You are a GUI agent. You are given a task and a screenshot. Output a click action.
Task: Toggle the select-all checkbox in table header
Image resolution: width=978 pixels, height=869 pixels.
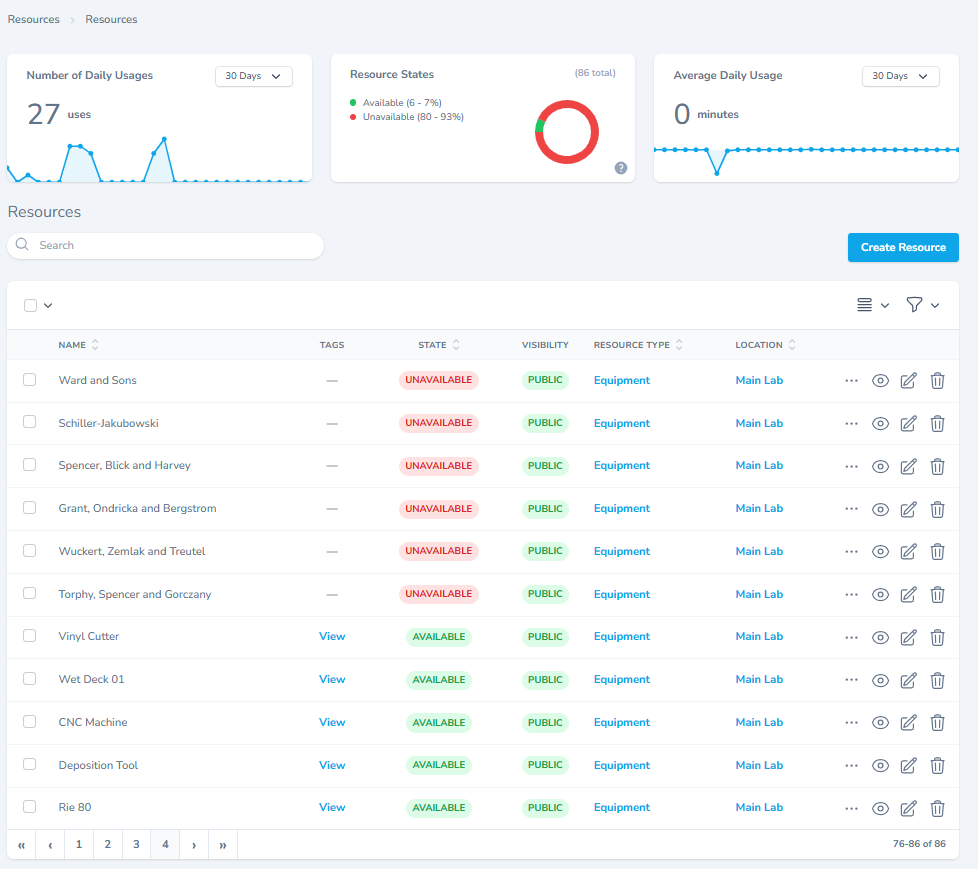(x=30, y=305)
